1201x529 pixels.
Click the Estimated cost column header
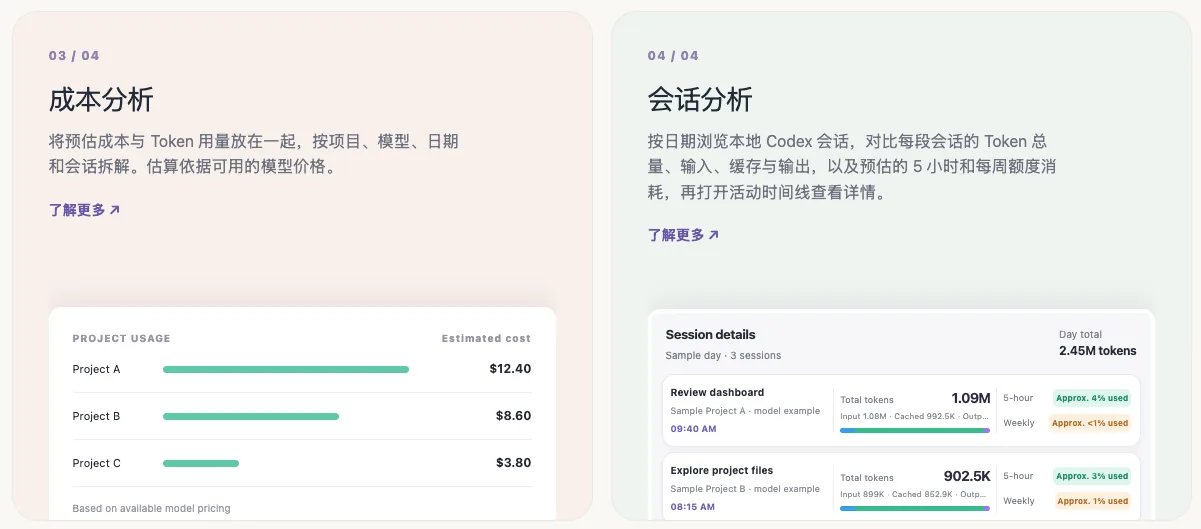coord(486,339)
